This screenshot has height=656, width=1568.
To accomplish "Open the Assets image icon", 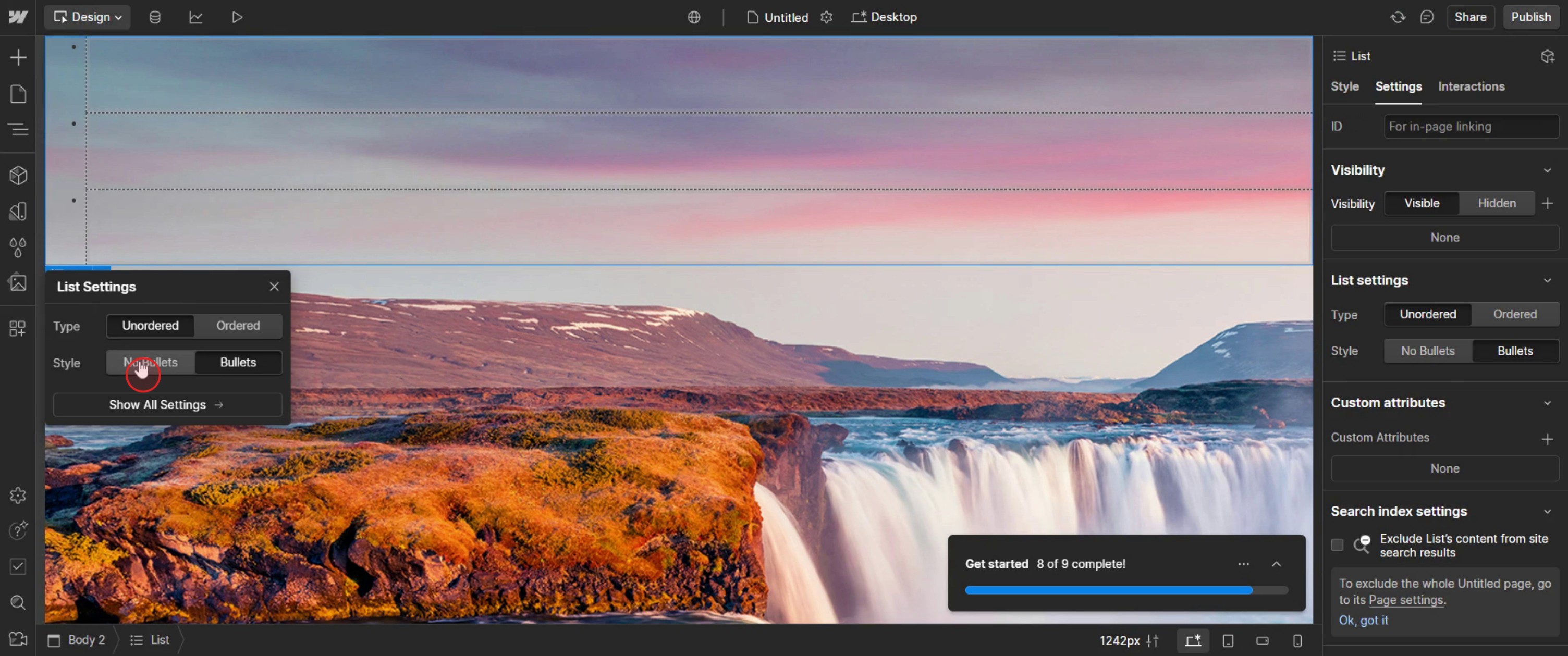I will tap(18, 282).
